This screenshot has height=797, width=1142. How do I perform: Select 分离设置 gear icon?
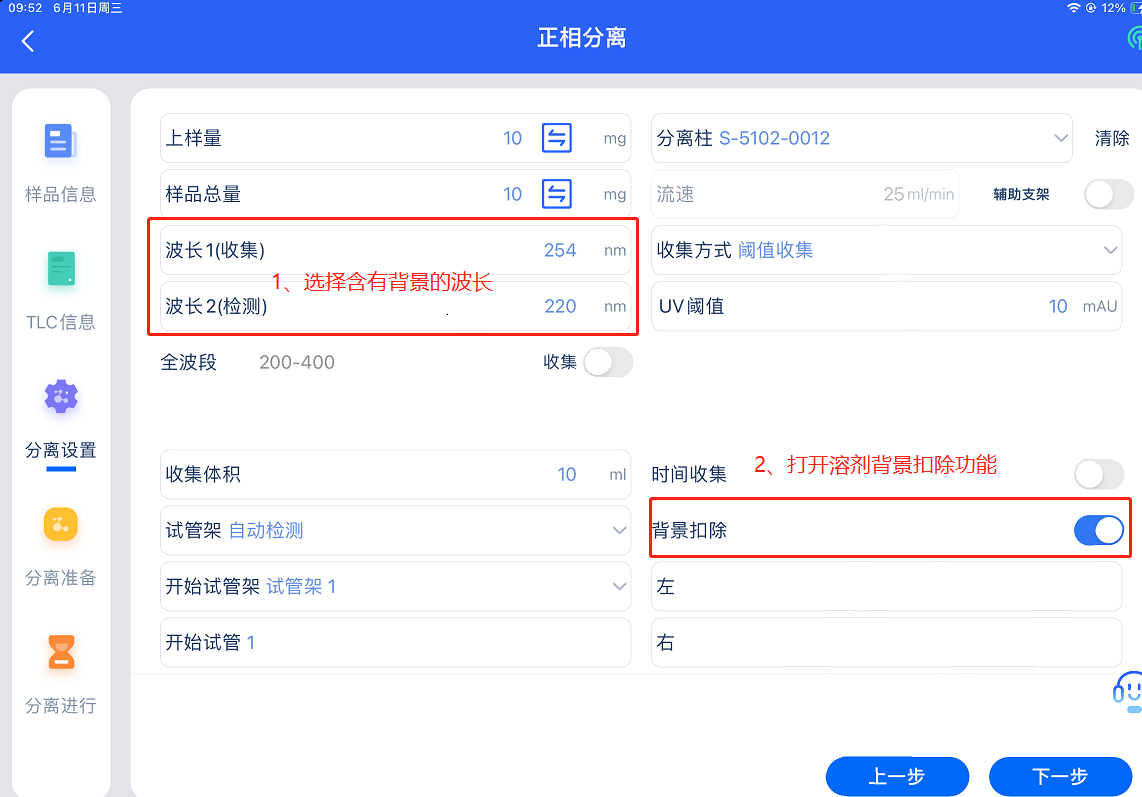pyautogui.click(x=60, y=398)
